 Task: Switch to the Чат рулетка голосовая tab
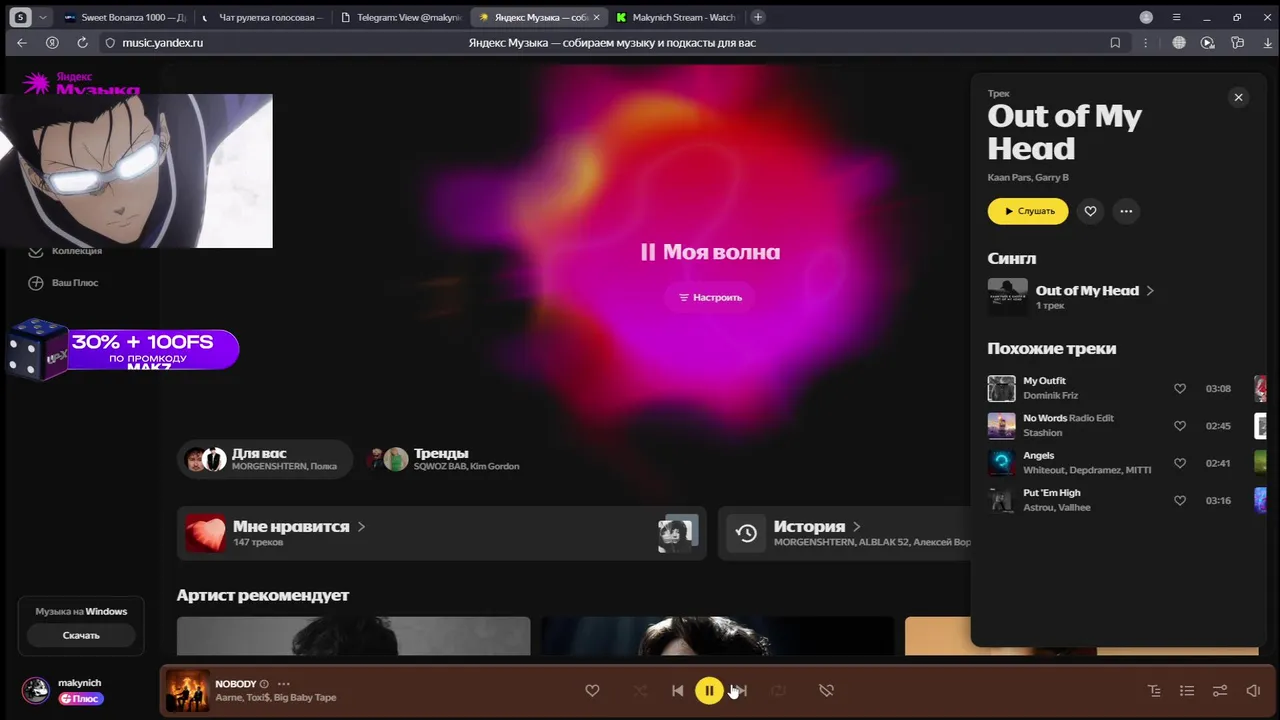coord(262,17)
